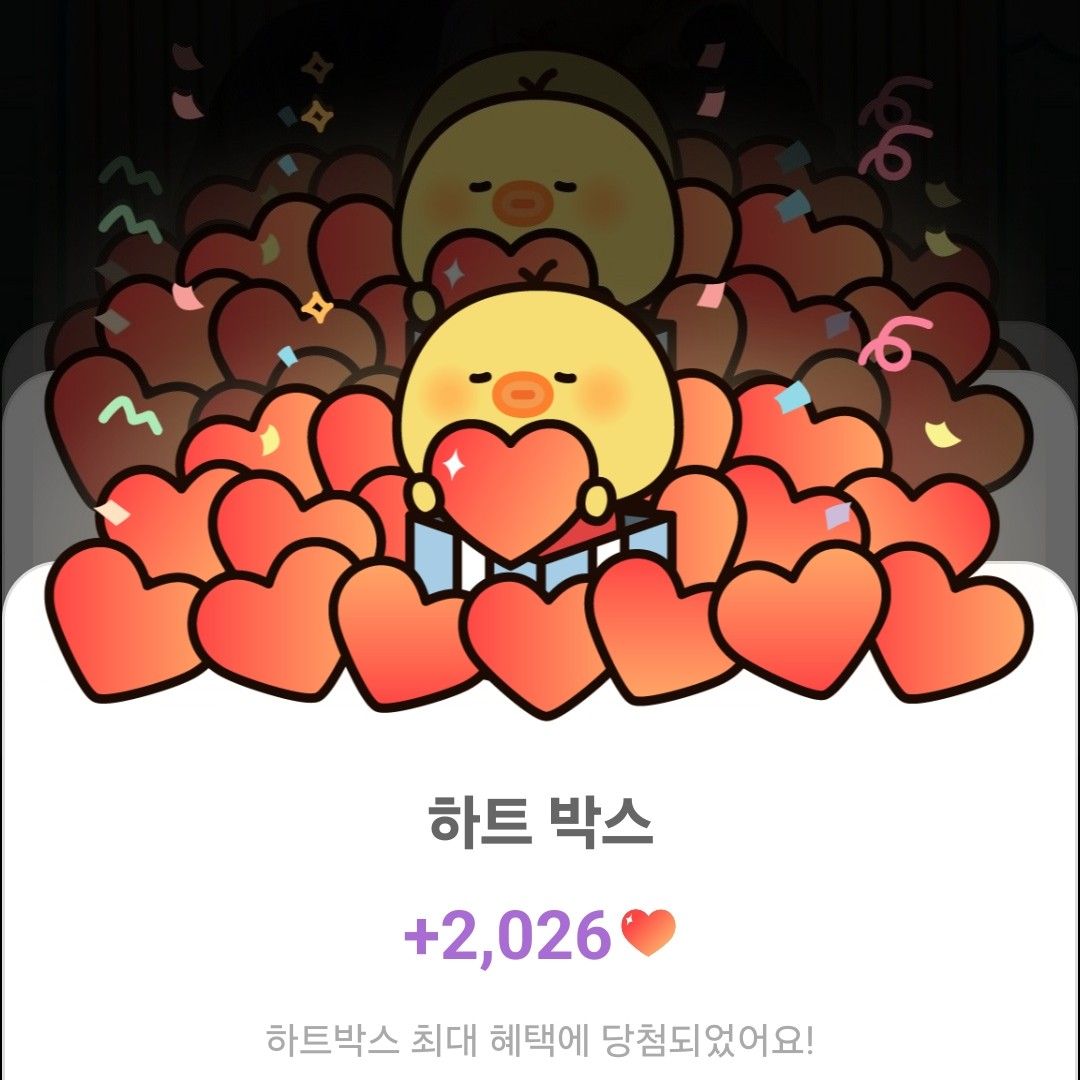The width and height of the screenshot is (1080, 1080).
Task: Click the 하트 박스 title text
Action: (x=541, y=821)
